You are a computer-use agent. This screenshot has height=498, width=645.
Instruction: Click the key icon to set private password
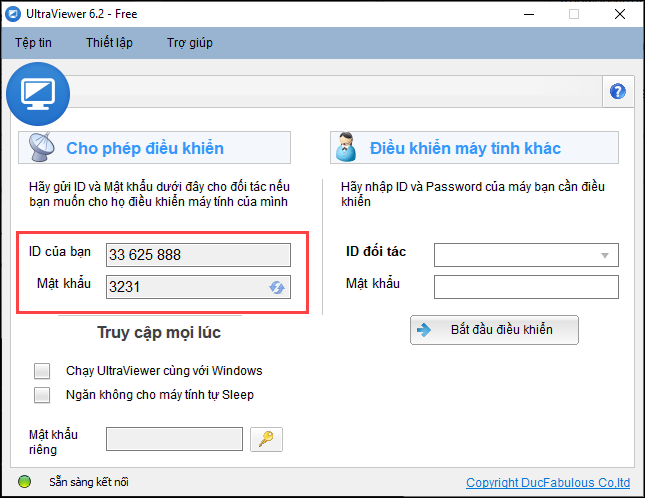click(x=266, y=439)
